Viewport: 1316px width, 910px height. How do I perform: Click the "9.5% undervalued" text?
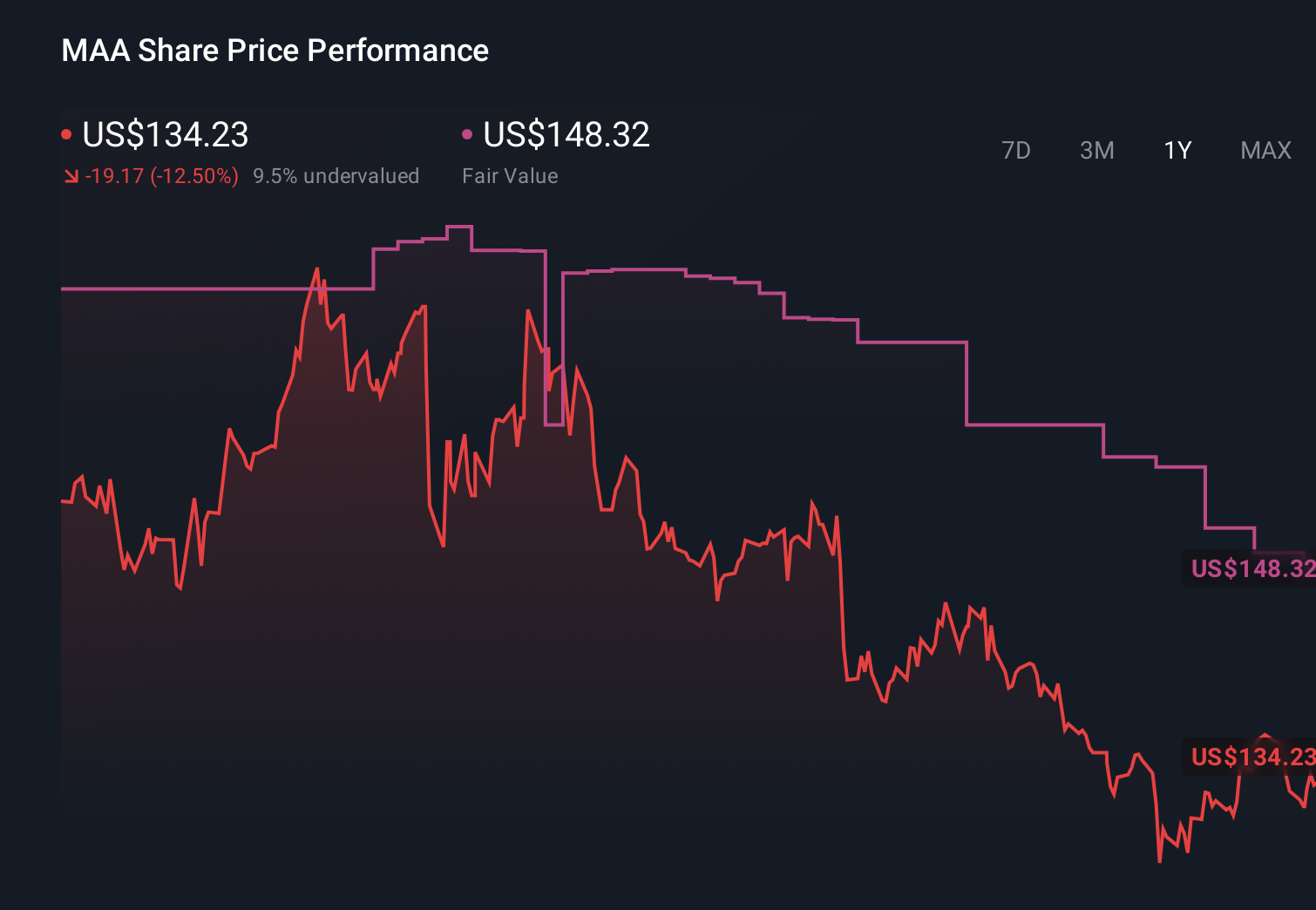point(336,175)
